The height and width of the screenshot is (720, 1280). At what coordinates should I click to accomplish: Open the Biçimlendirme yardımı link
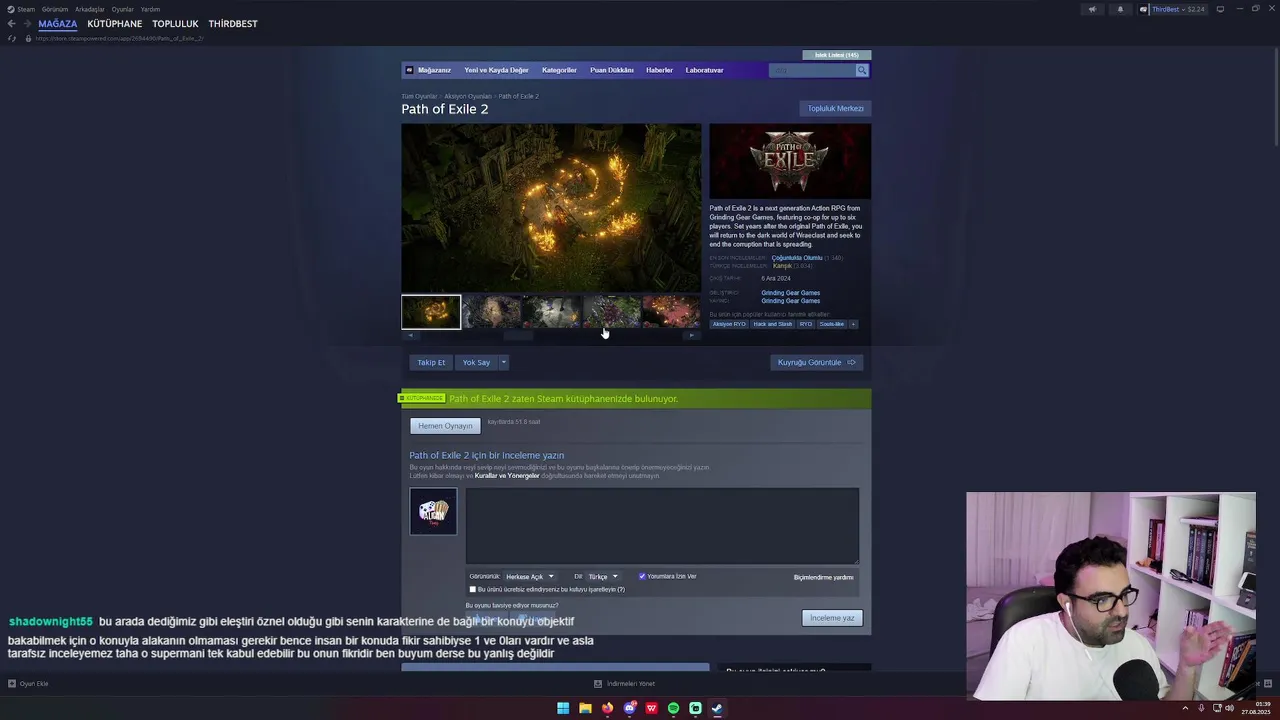click(x=823, y=577)
